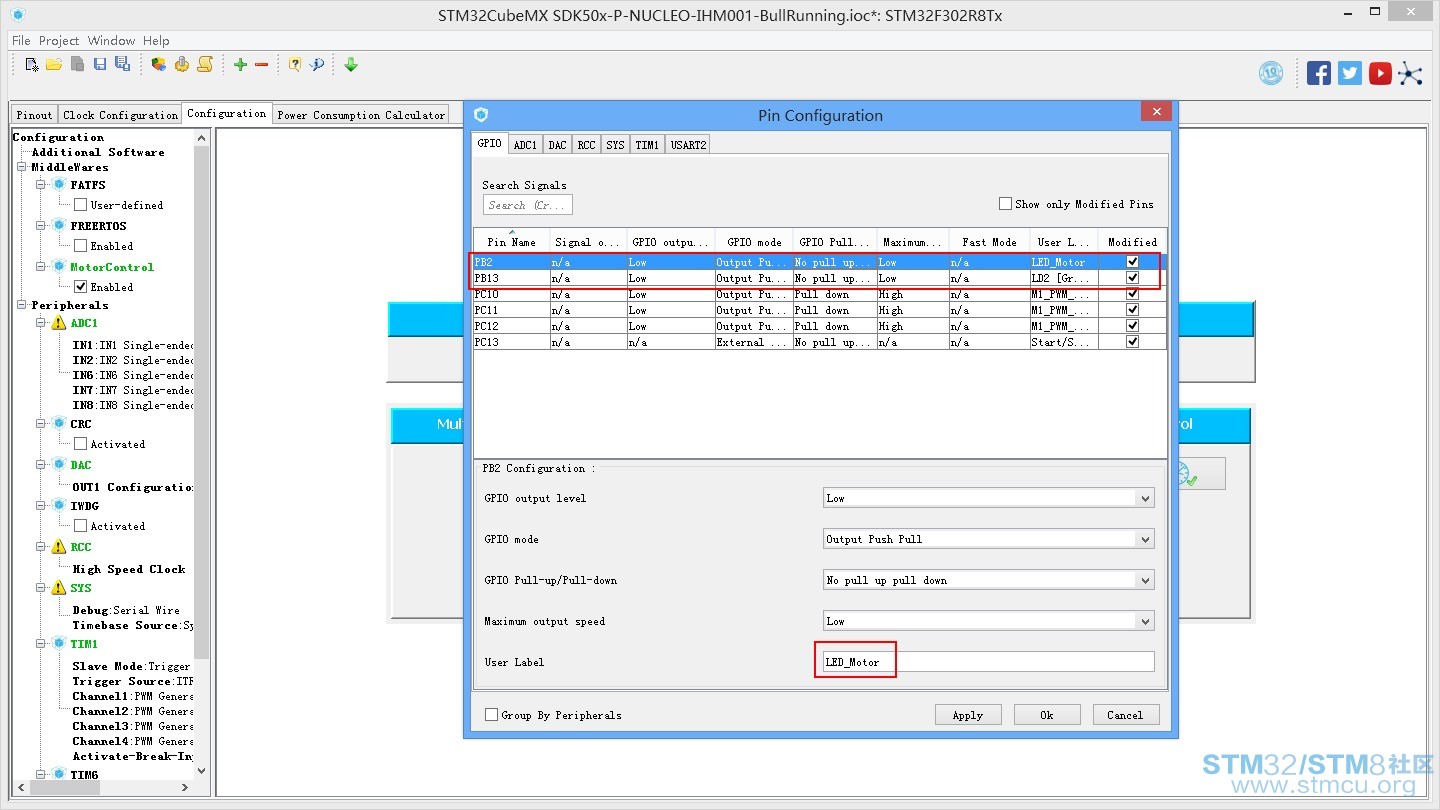Click the TIM1 cube icon in tree
This screenshot has height=810, width=1440.
(x=59, y=644)
